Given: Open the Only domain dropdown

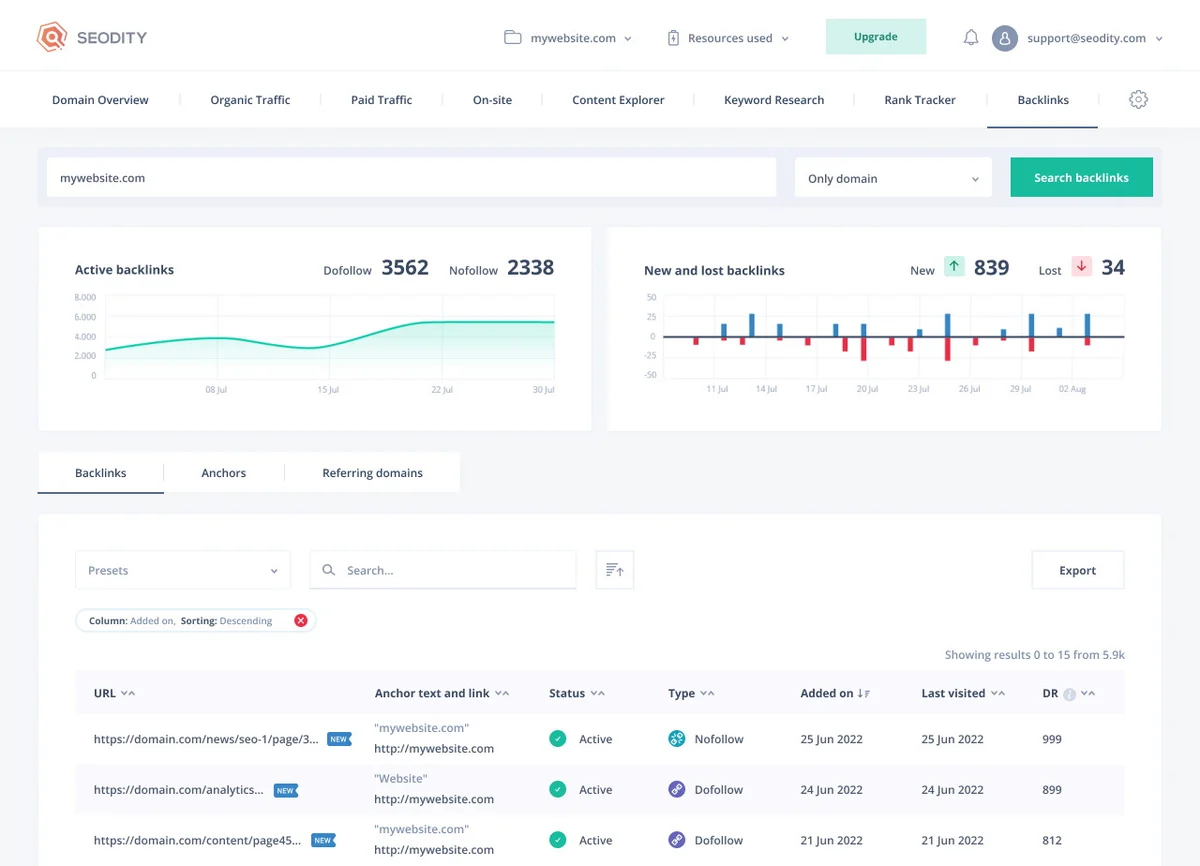Looking at the screenshot, I should 892,178.
